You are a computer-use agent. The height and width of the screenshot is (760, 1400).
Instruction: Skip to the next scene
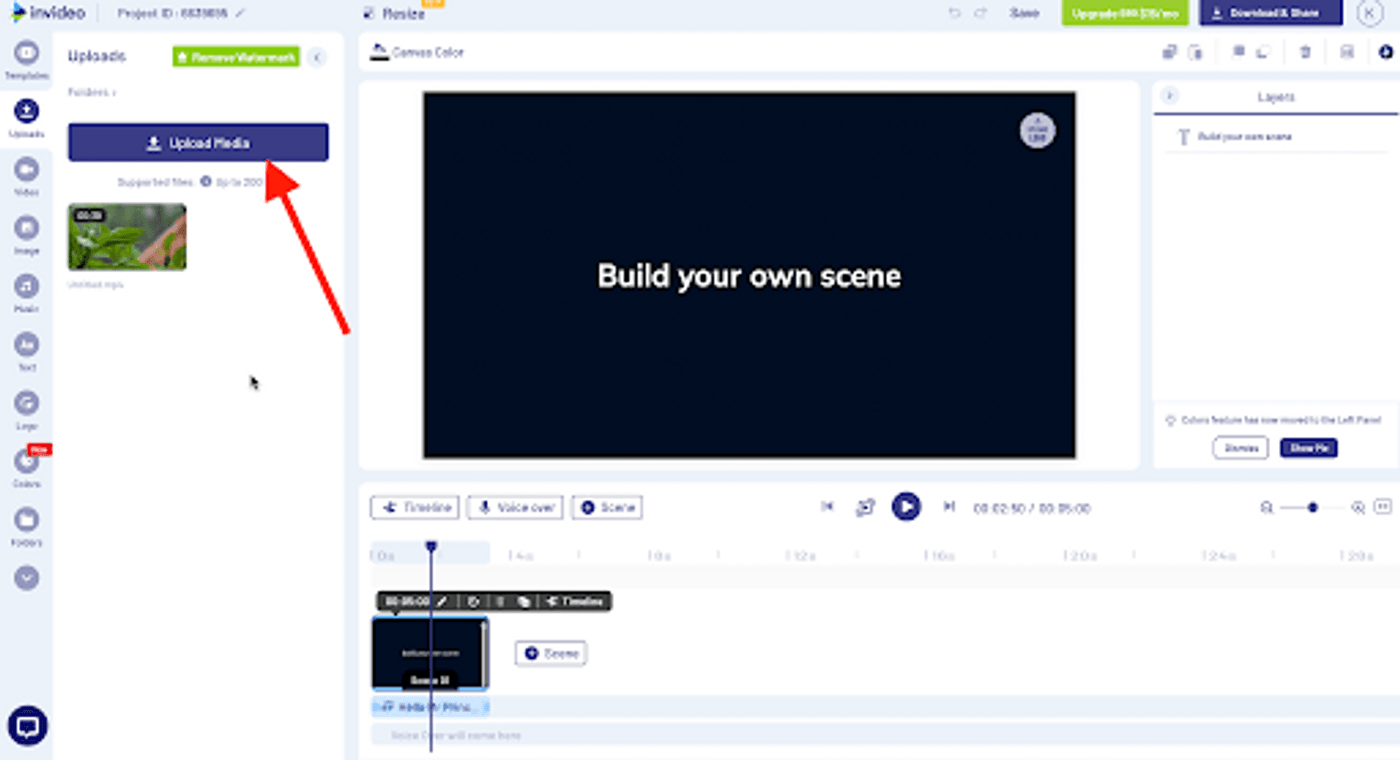tap(948, 507)
